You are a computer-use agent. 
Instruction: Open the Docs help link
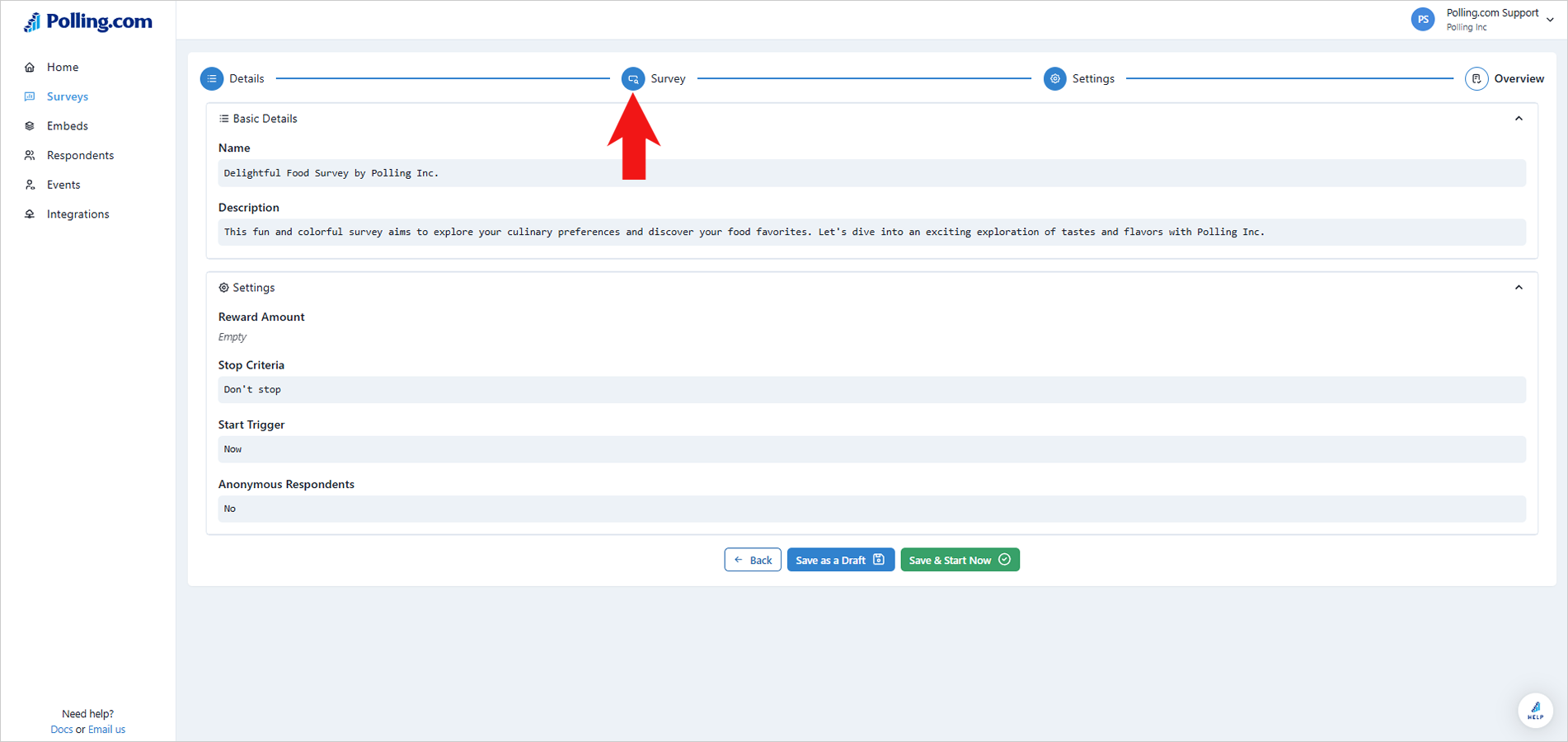tap(62, 730)
